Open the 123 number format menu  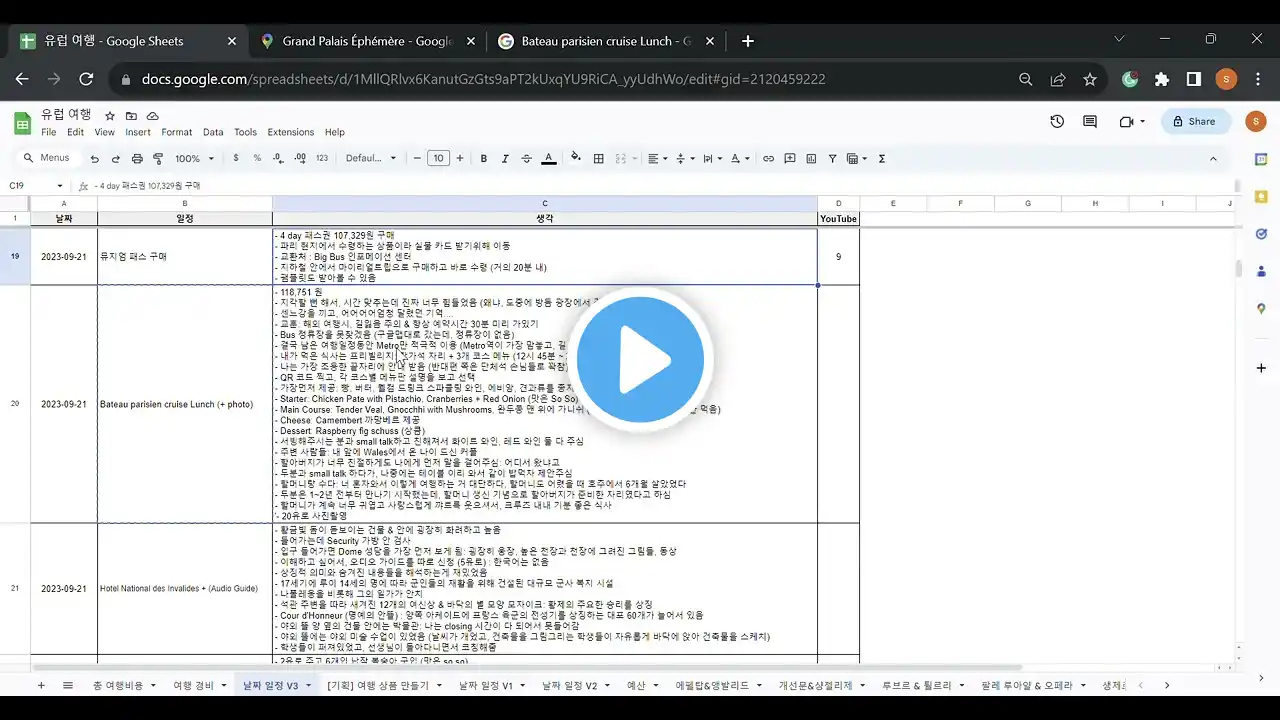point(322,158)
